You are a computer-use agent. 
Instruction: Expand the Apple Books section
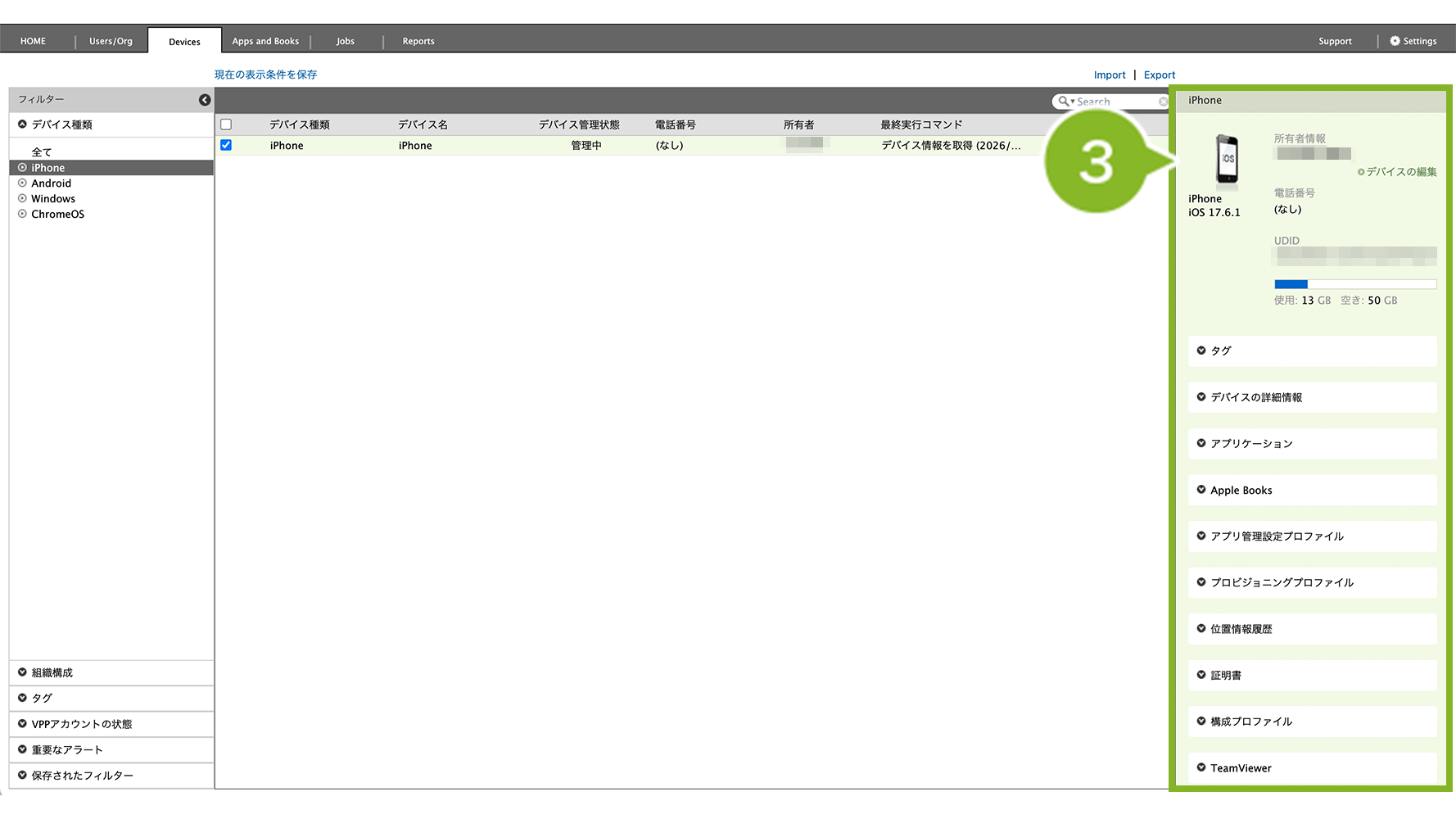tap(1201, 490)
